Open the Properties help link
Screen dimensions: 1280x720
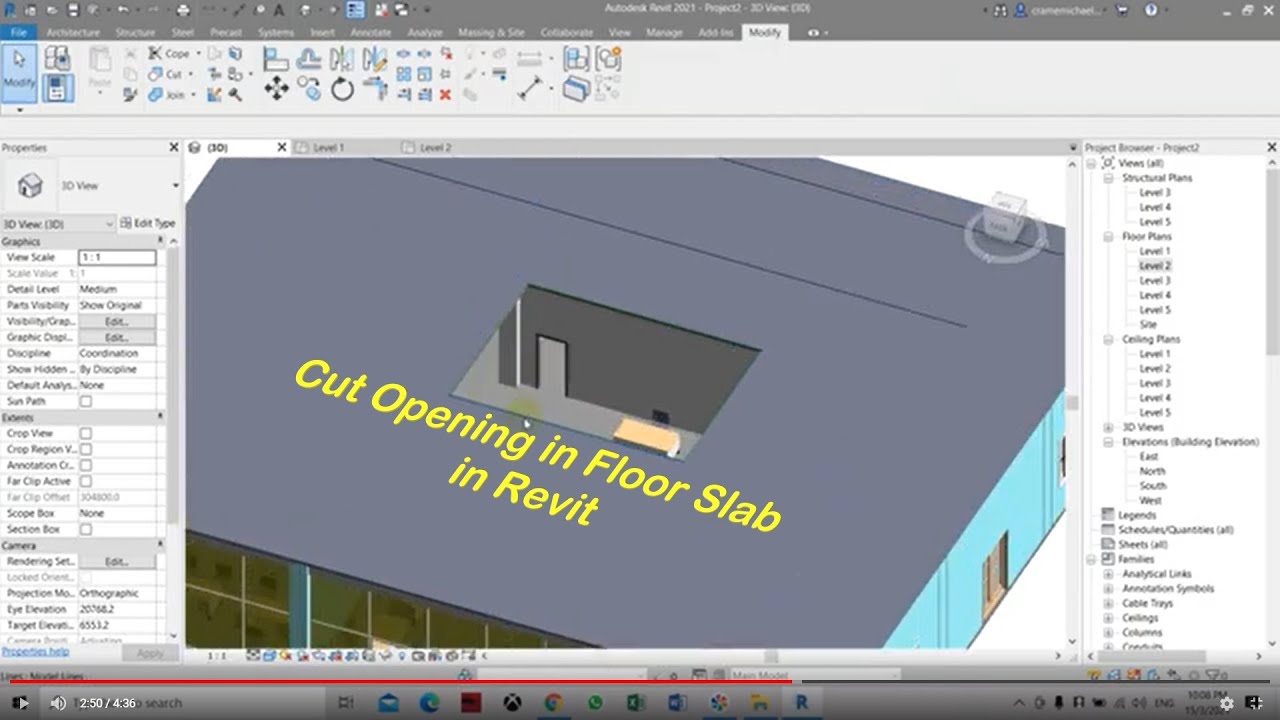pos(35,651)
